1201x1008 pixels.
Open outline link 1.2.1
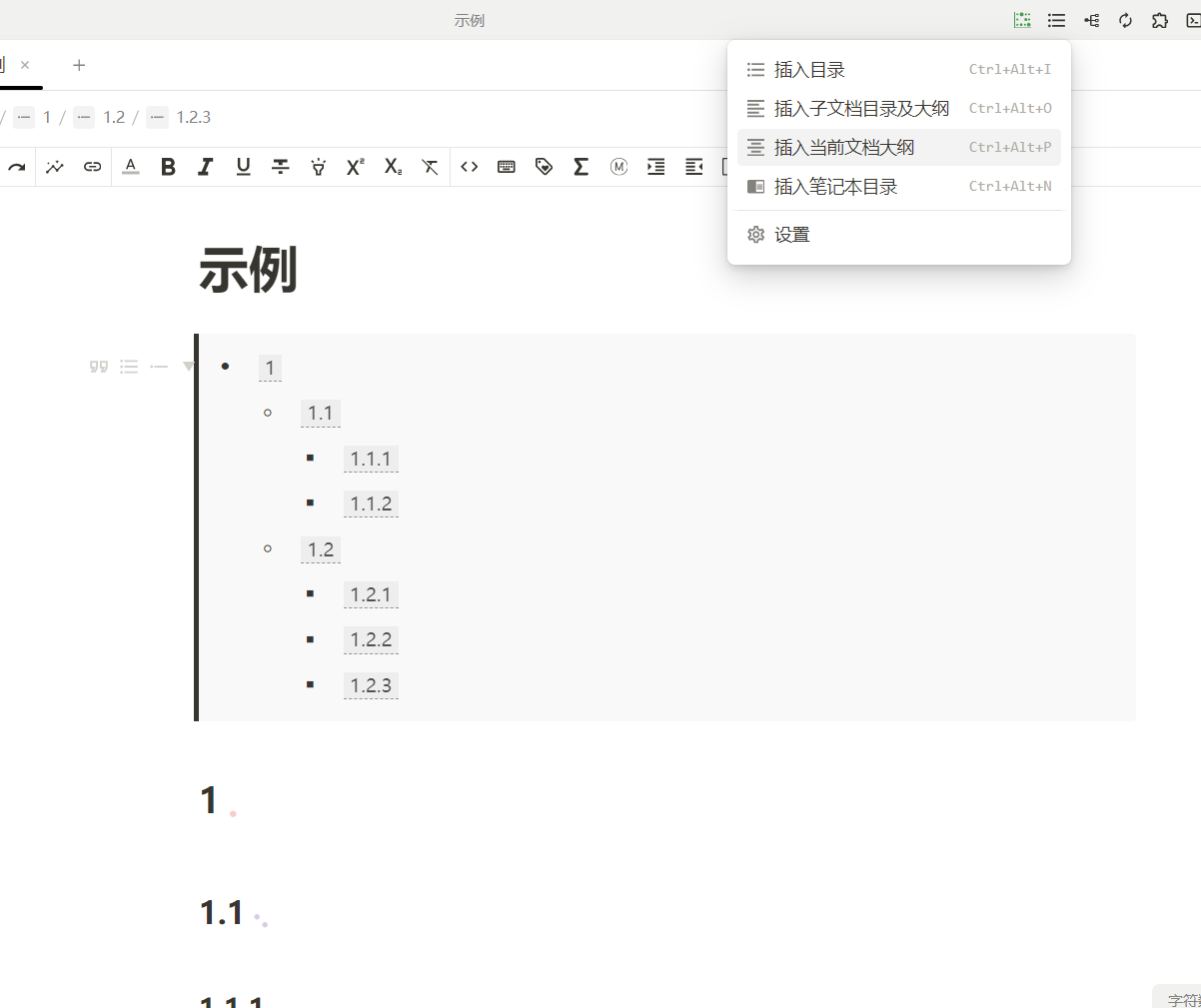(371, 595)
